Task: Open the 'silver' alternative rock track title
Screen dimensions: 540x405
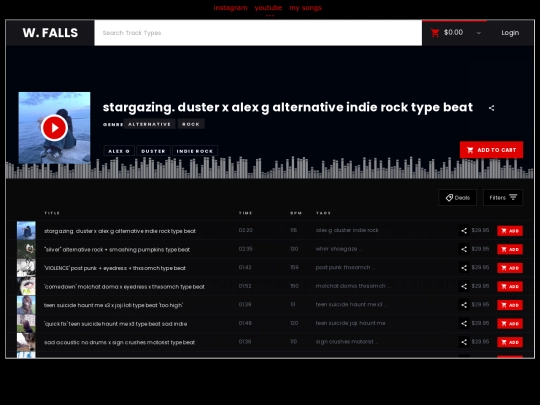Action: point(117,250)
